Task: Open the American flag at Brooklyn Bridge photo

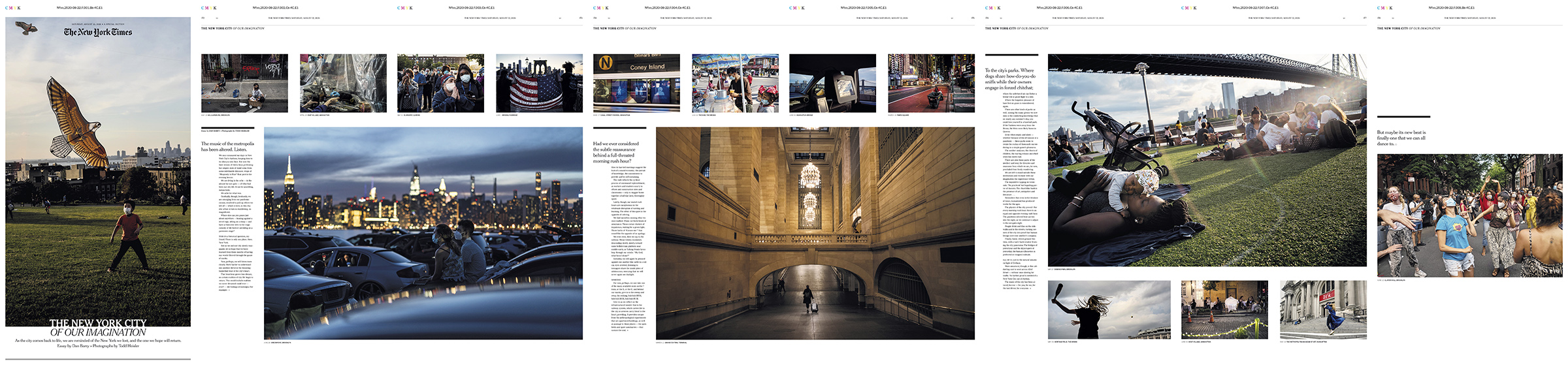Action: (x=539, y=83)
